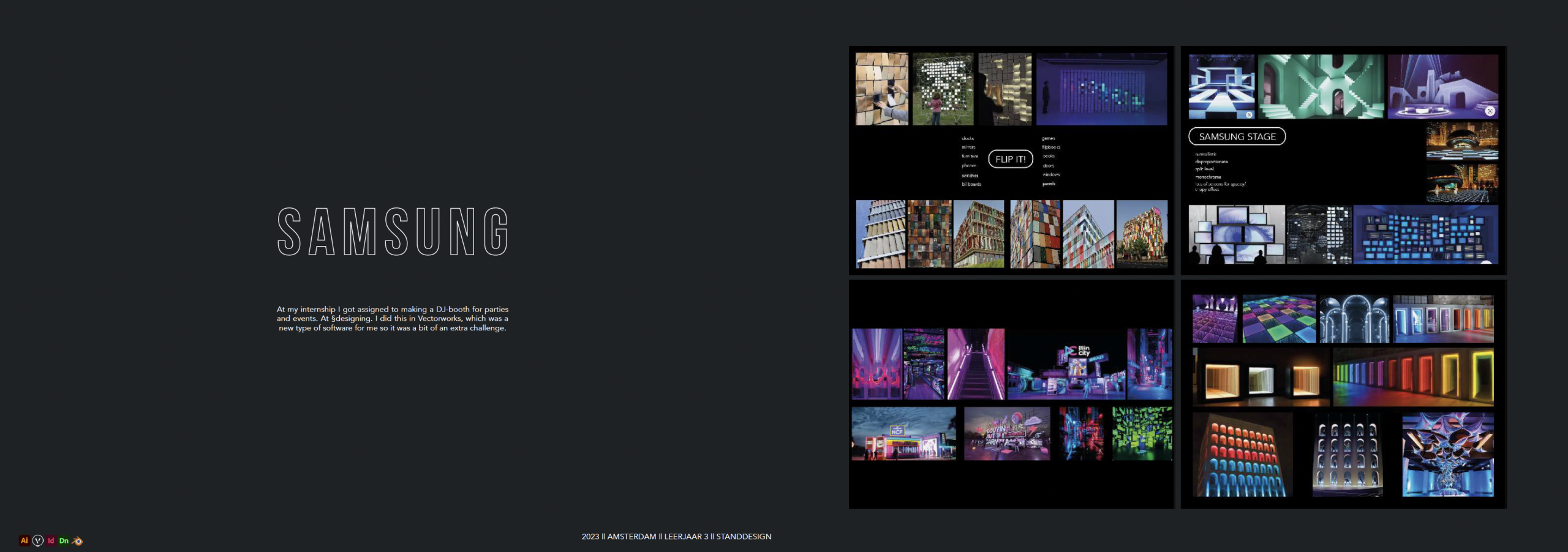Click the word 'billboards' in Flip It list
This screenshot has width=1568, height=552.
(971, 184)
